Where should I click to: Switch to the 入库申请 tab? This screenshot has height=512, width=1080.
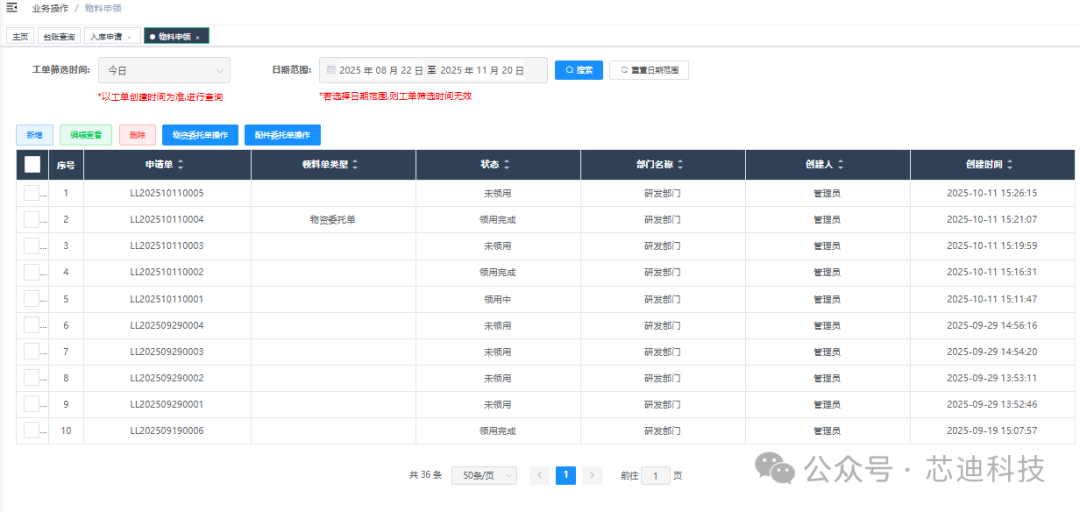(x=112, y=37)
